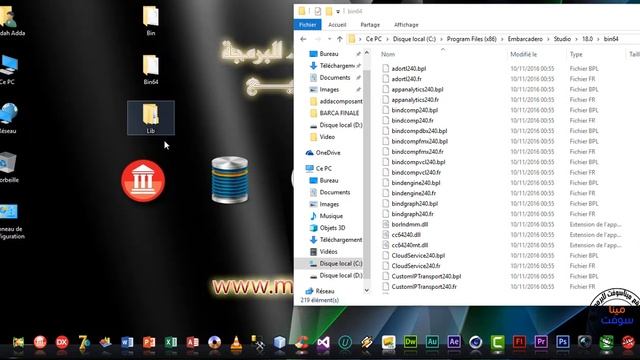640x360 pixels.
Task: Expand chevron after Disque local (C:) in path
Action: (x=441, y=39)
